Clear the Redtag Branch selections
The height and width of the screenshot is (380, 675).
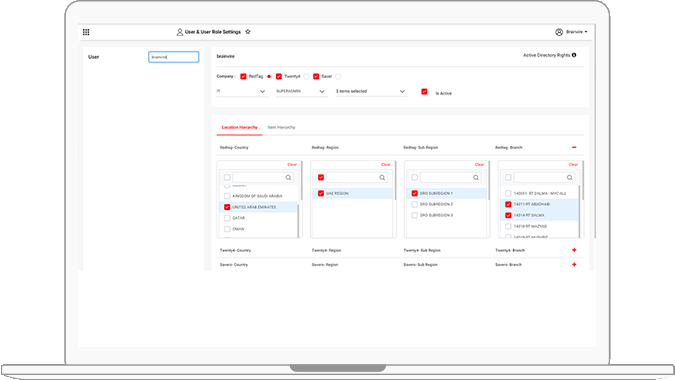573,164
